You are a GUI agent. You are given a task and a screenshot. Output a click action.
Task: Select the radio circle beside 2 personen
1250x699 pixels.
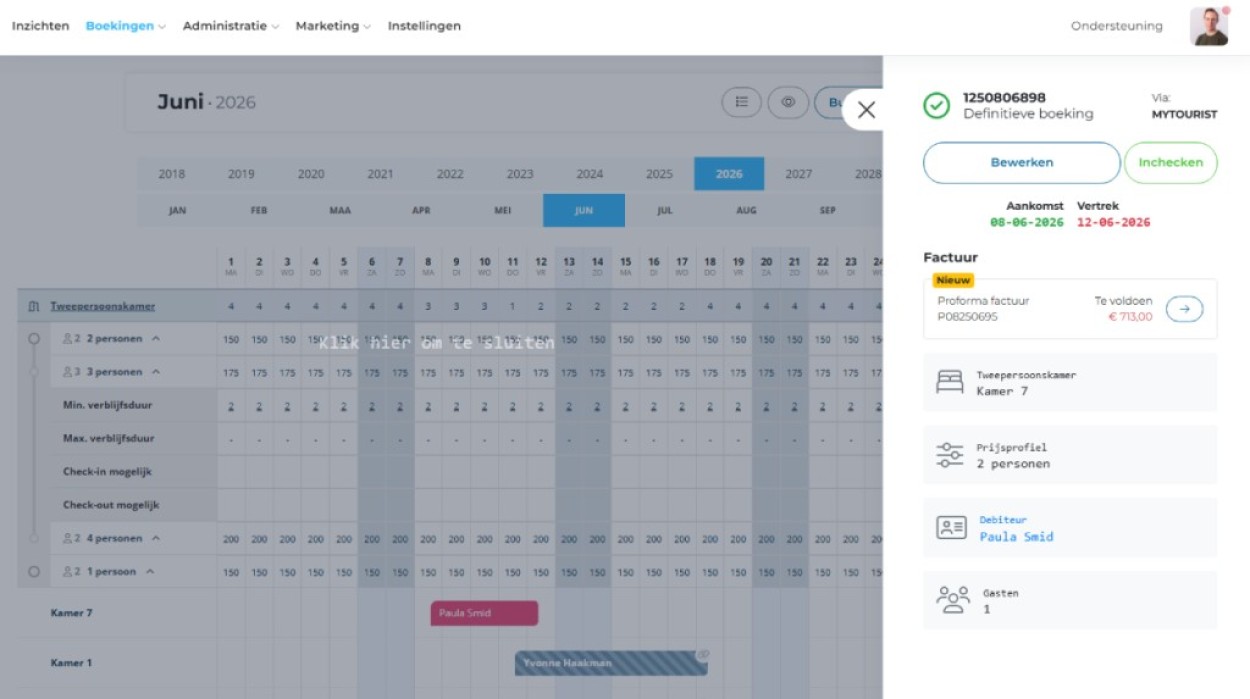pos(34,339)
